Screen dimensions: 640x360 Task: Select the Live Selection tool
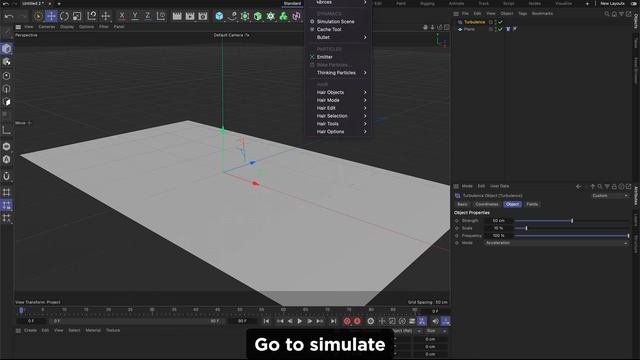point(38,16)
